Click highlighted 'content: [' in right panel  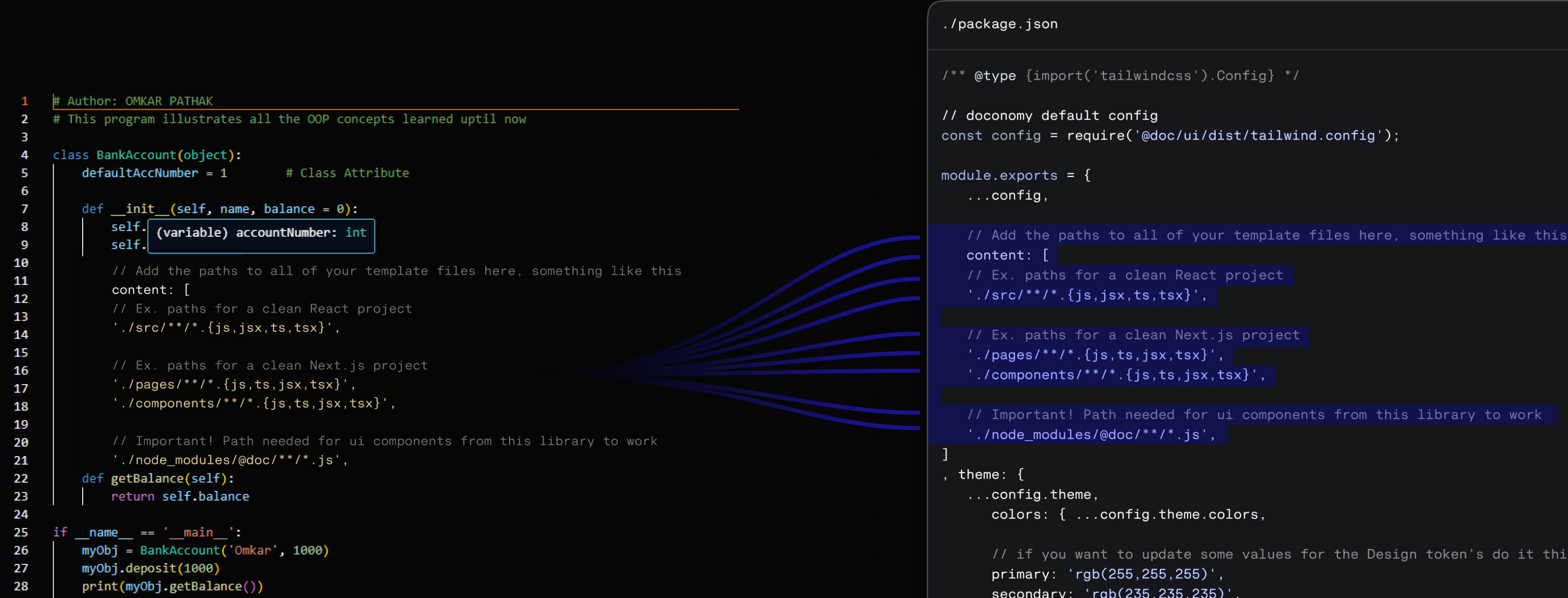(x=1008, y=255)
